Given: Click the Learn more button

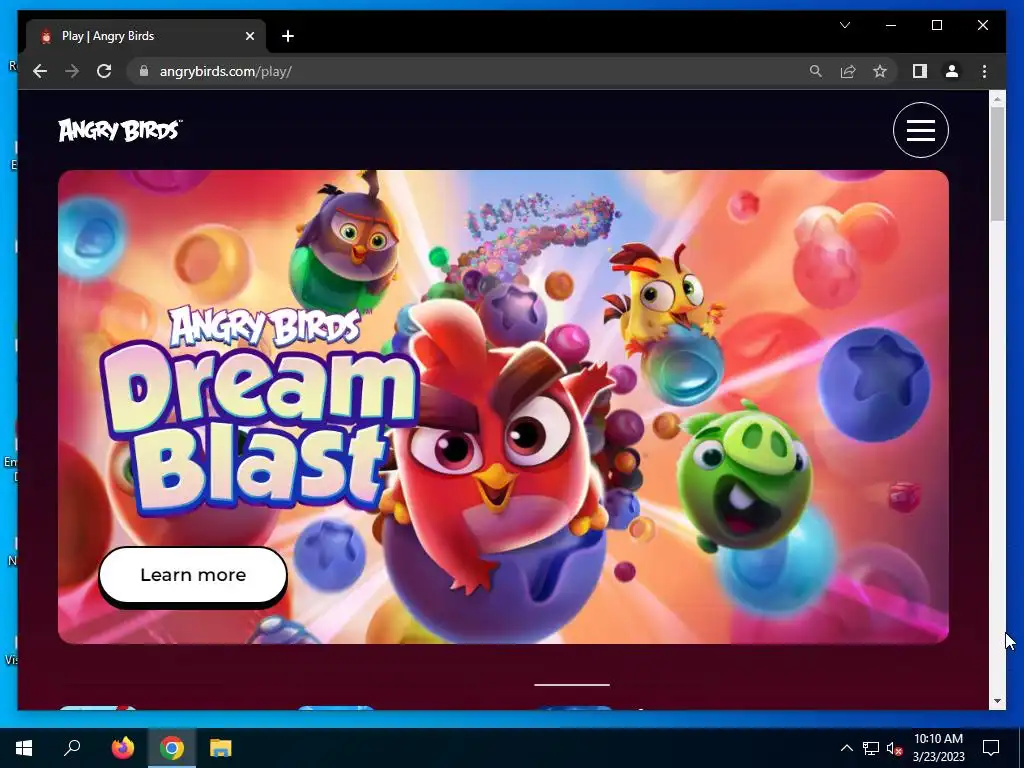Looking at the screenshot, I should click(x=193, y=575).
